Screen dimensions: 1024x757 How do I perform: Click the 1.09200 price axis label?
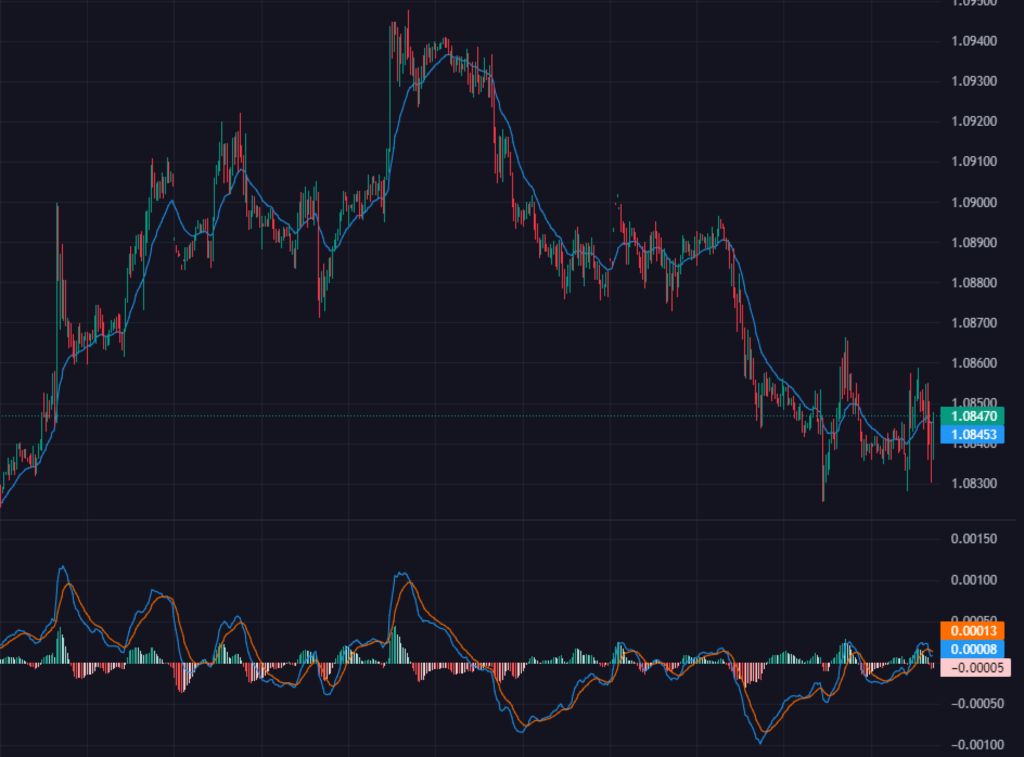pyautogui.click(x=973, y=121)
